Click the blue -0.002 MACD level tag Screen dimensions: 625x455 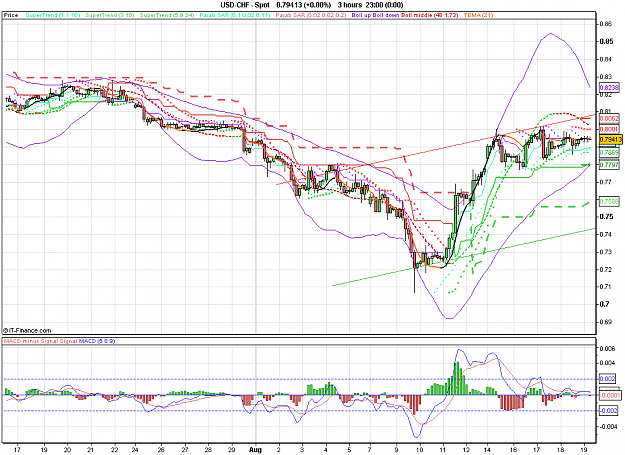pos(609,410)
